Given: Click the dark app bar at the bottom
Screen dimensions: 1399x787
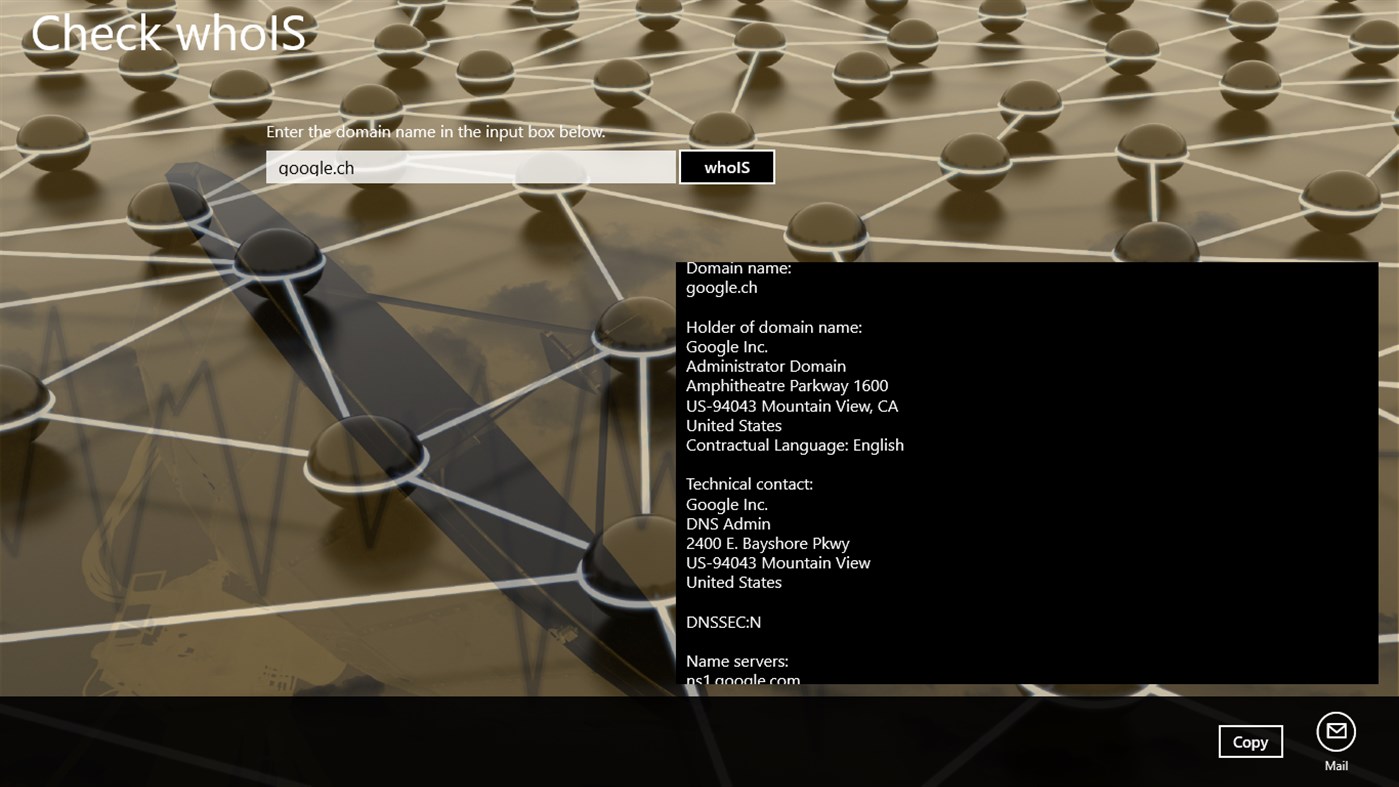Looking at the screenshot, I should 600,740.
